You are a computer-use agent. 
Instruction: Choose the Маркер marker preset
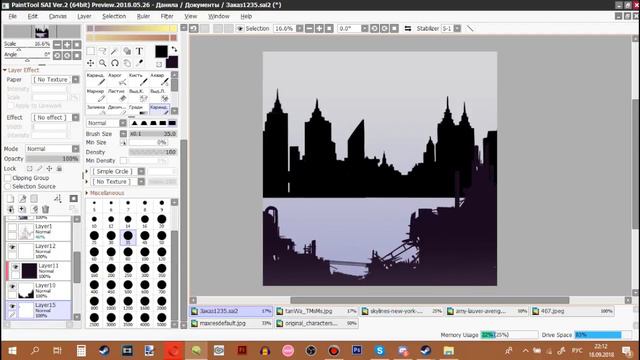click(96, 95)
